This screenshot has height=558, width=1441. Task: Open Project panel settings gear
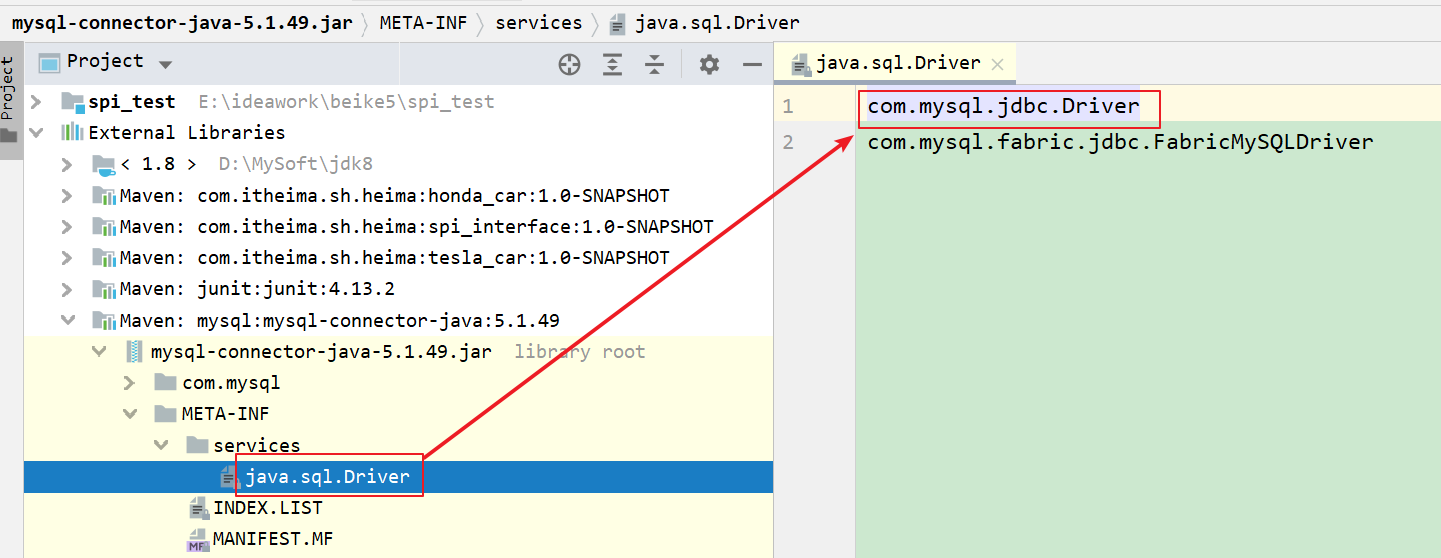[709, 65]
